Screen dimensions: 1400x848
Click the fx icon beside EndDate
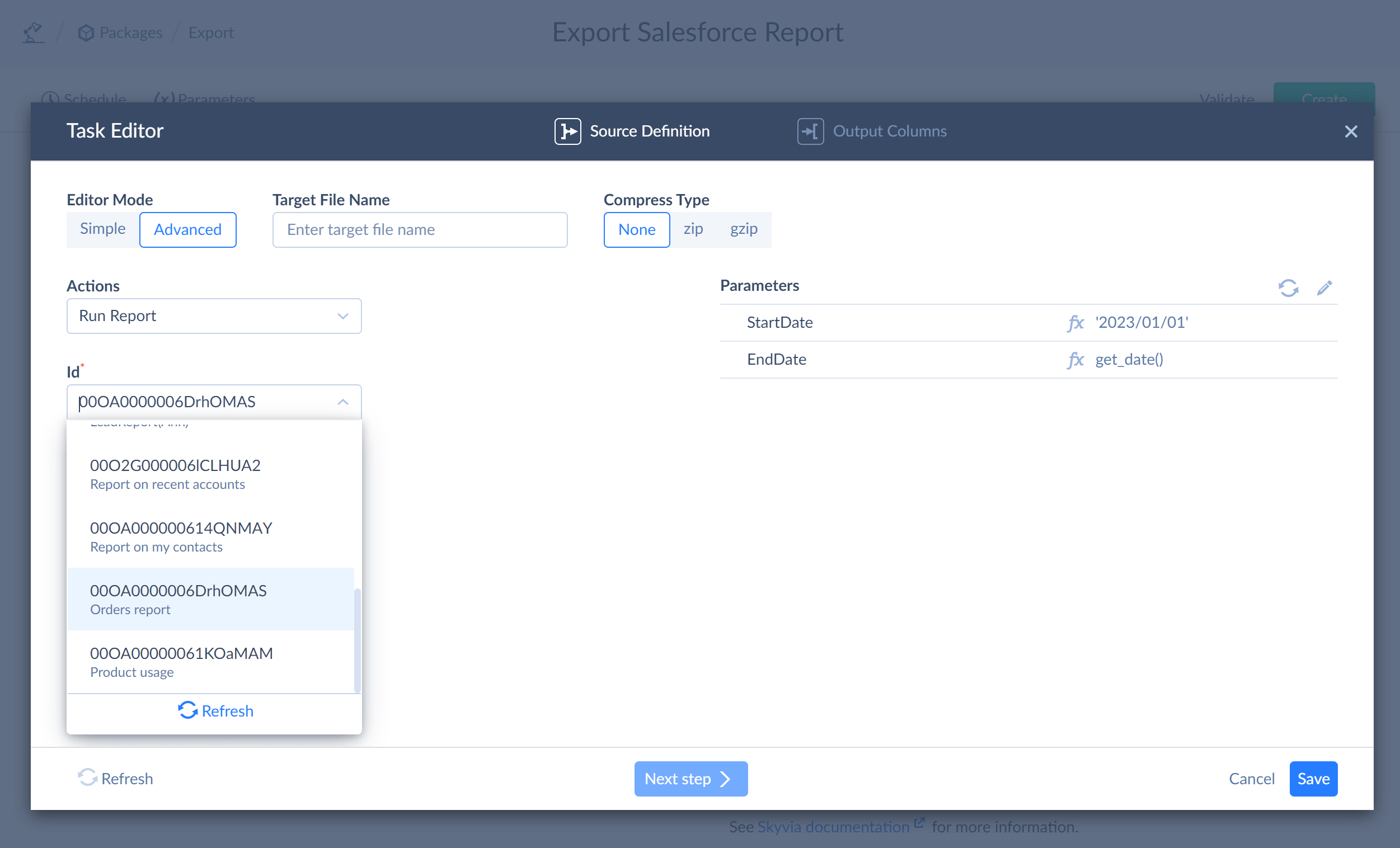coord(1074,360)
